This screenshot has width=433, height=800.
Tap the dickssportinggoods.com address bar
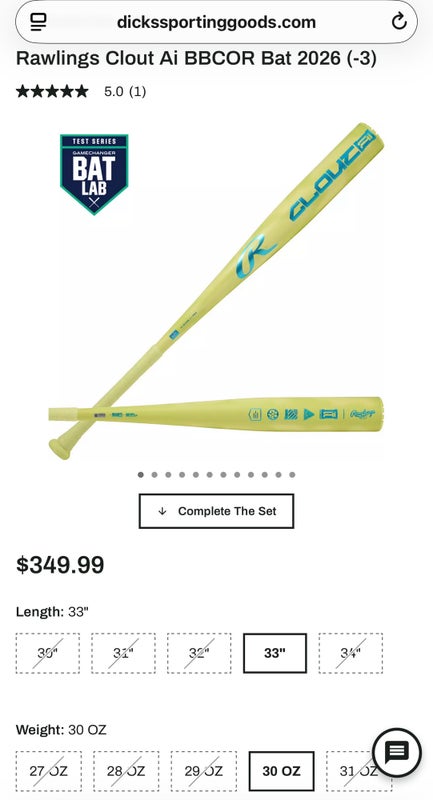pos(216,22)
